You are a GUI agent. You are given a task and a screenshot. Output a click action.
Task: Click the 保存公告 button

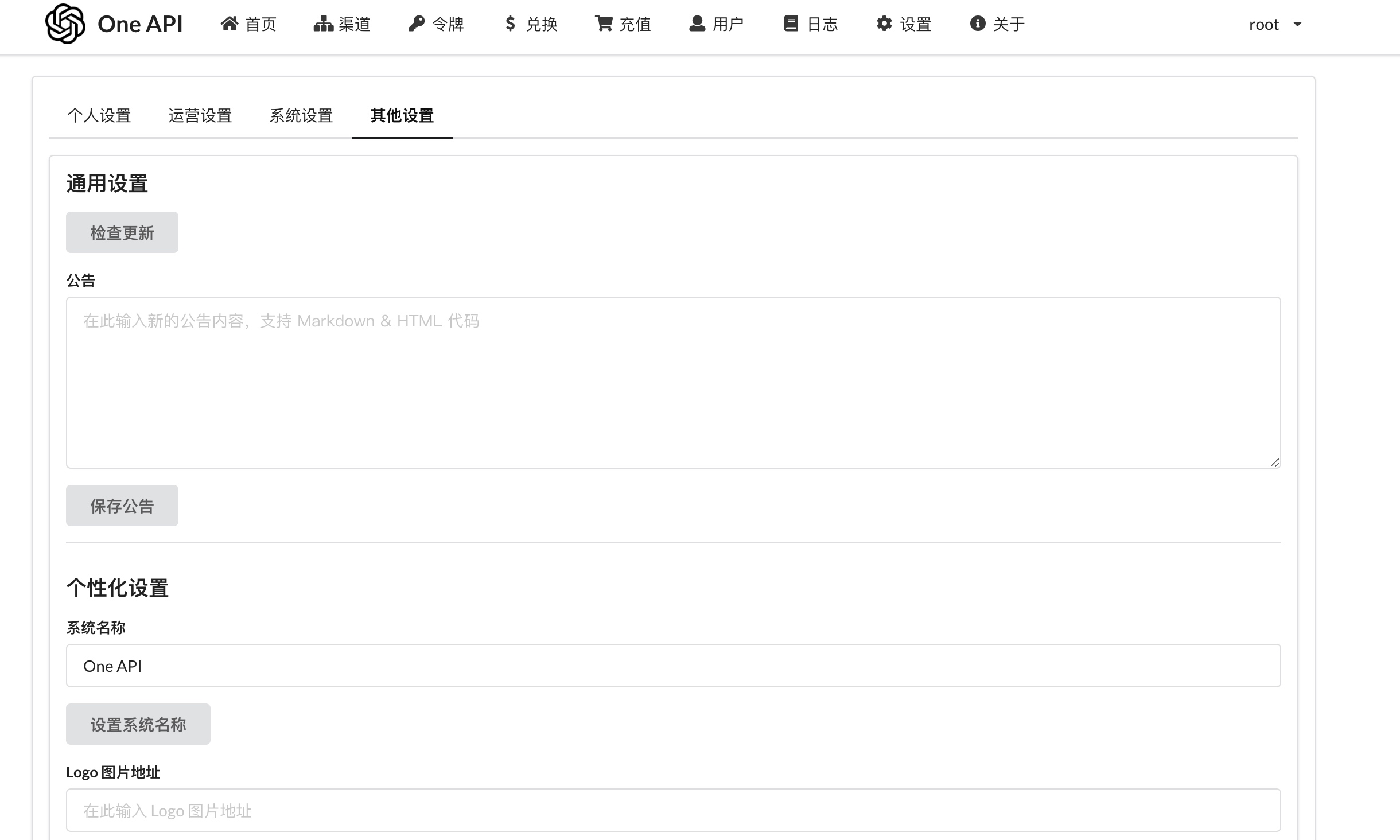(122, 505)
